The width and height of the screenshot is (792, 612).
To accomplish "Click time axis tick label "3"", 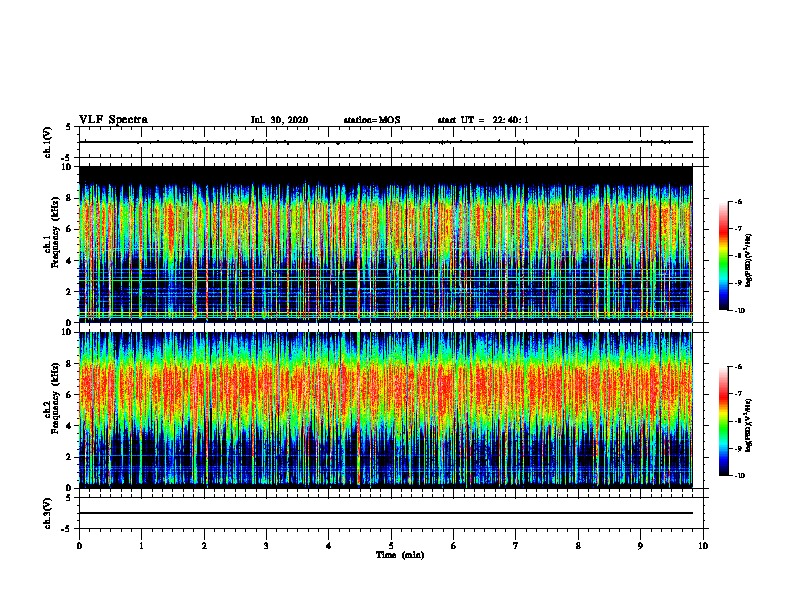I will click(x=266, y=545).
